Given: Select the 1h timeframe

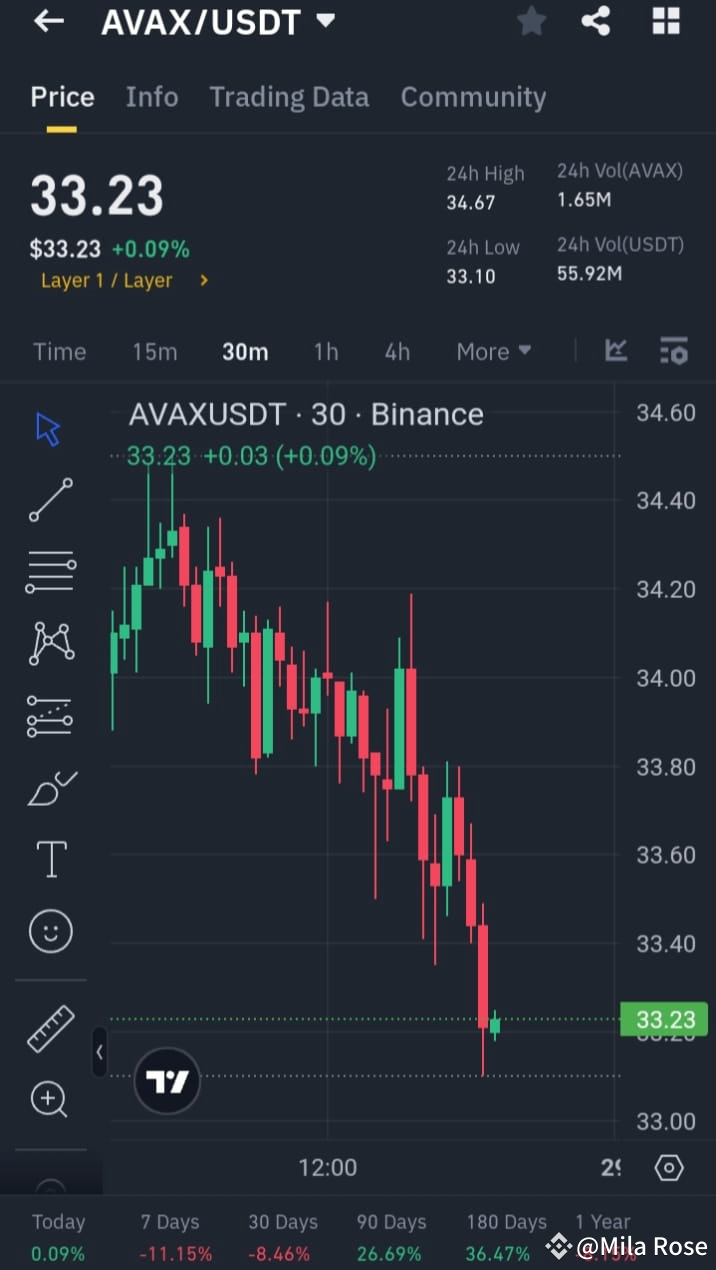Looking at the screenshot, I should (325, 351).
